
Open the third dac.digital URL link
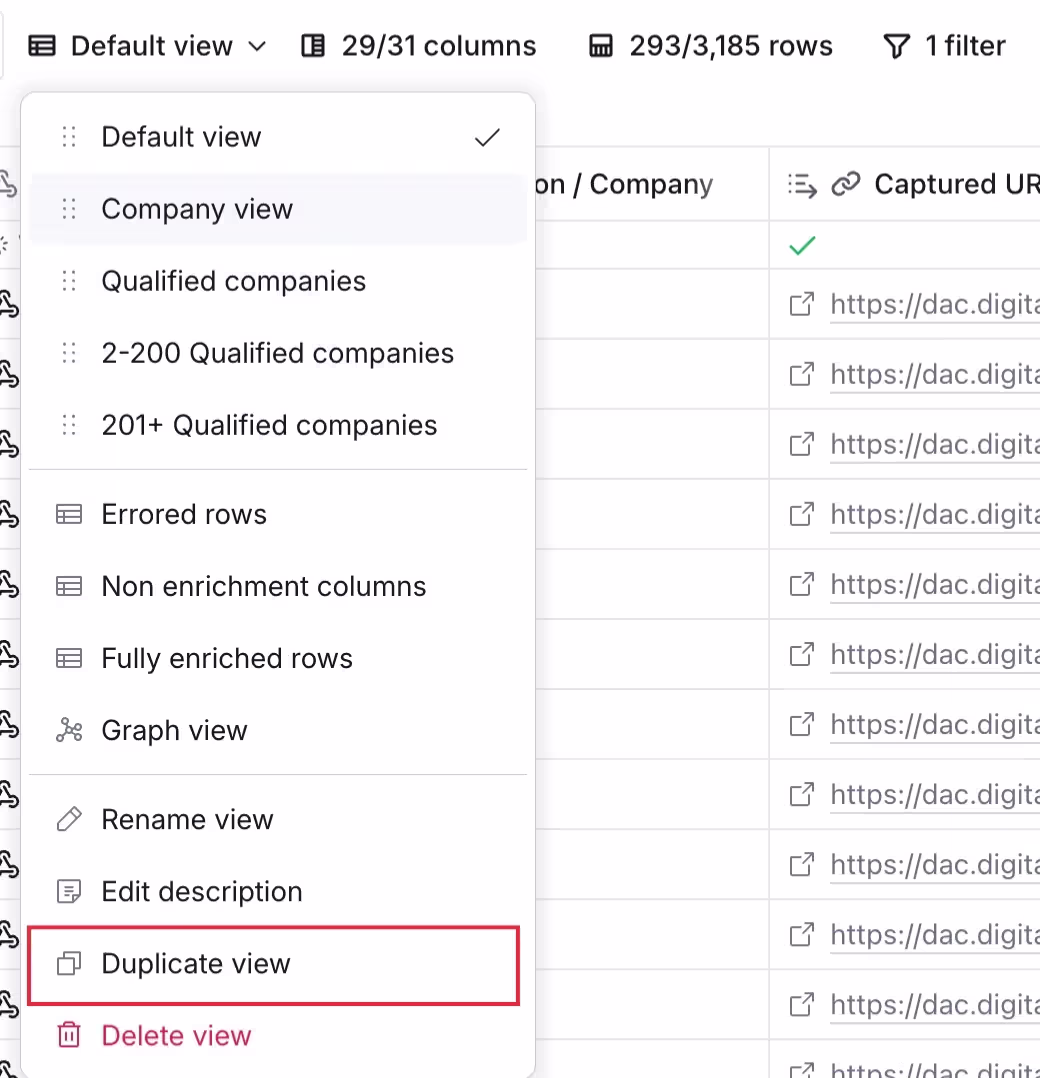[x=935, y=445]
